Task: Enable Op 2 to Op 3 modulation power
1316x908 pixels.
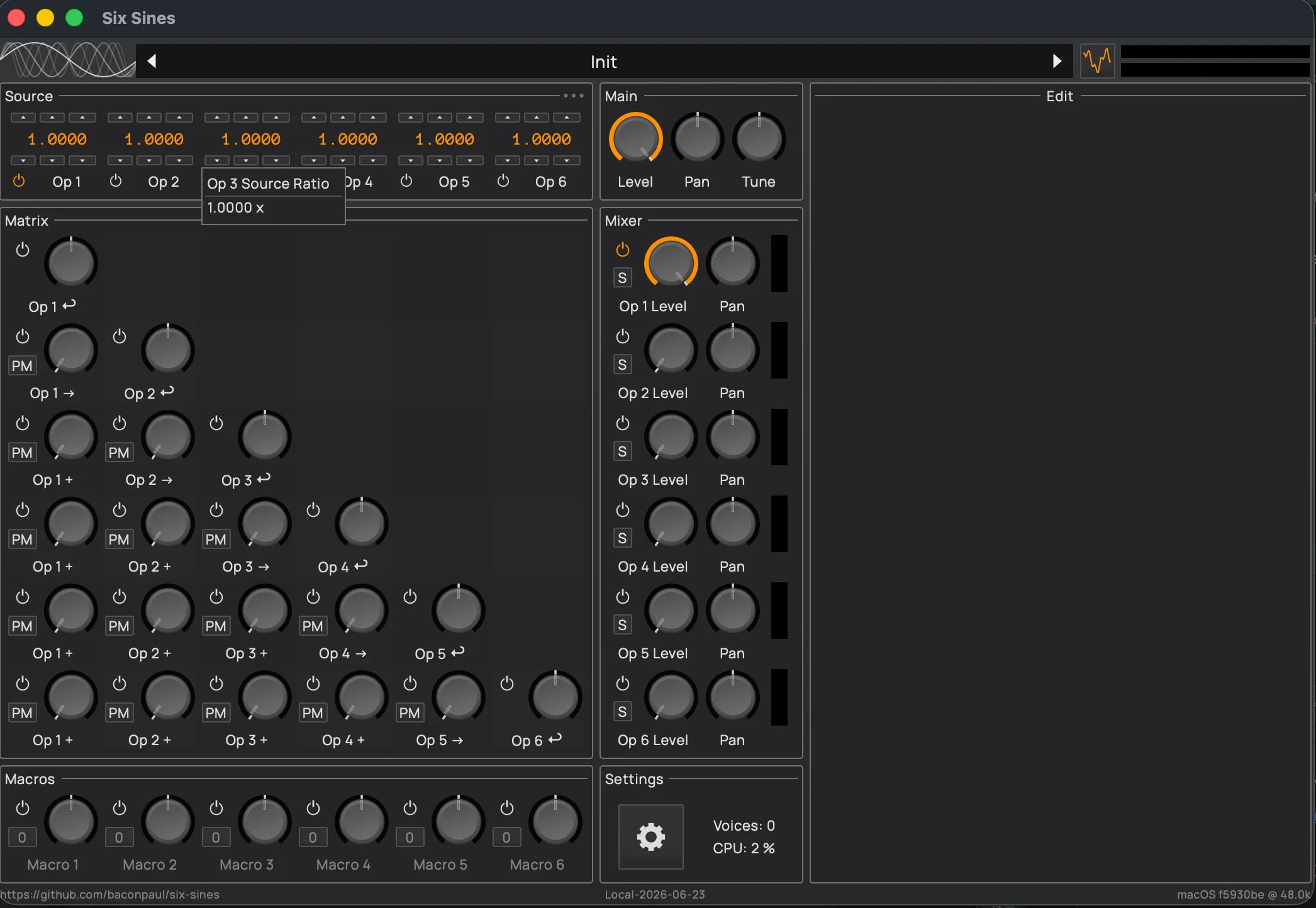Action: pyautogui.click(x=120, y=423)
